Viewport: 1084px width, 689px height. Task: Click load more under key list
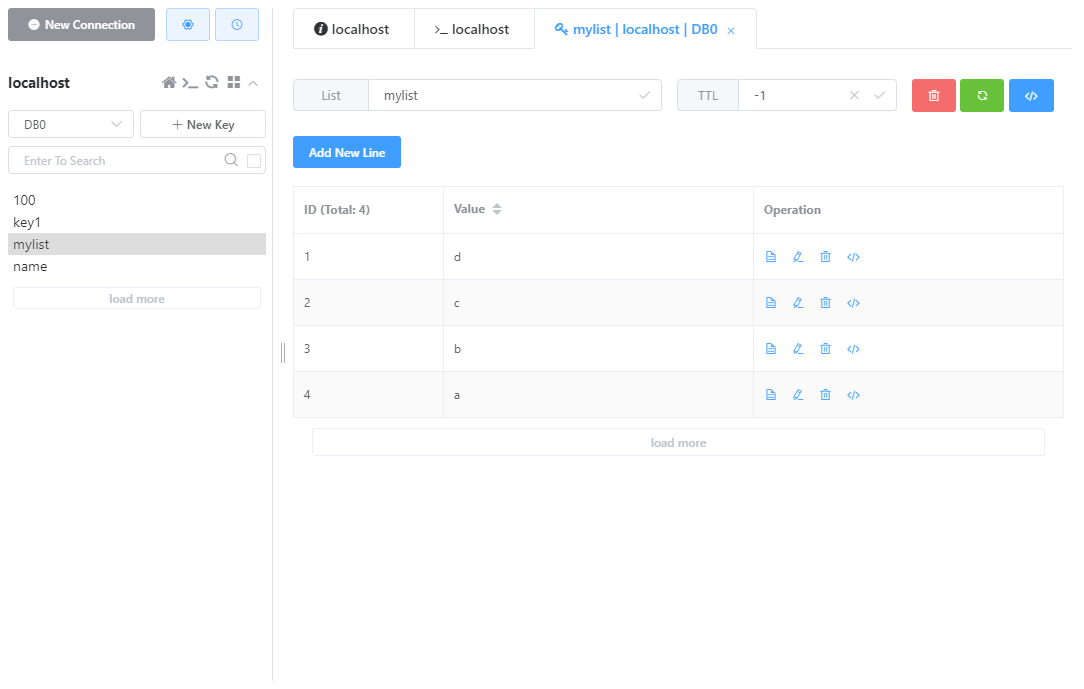click(x=137, y=299)
